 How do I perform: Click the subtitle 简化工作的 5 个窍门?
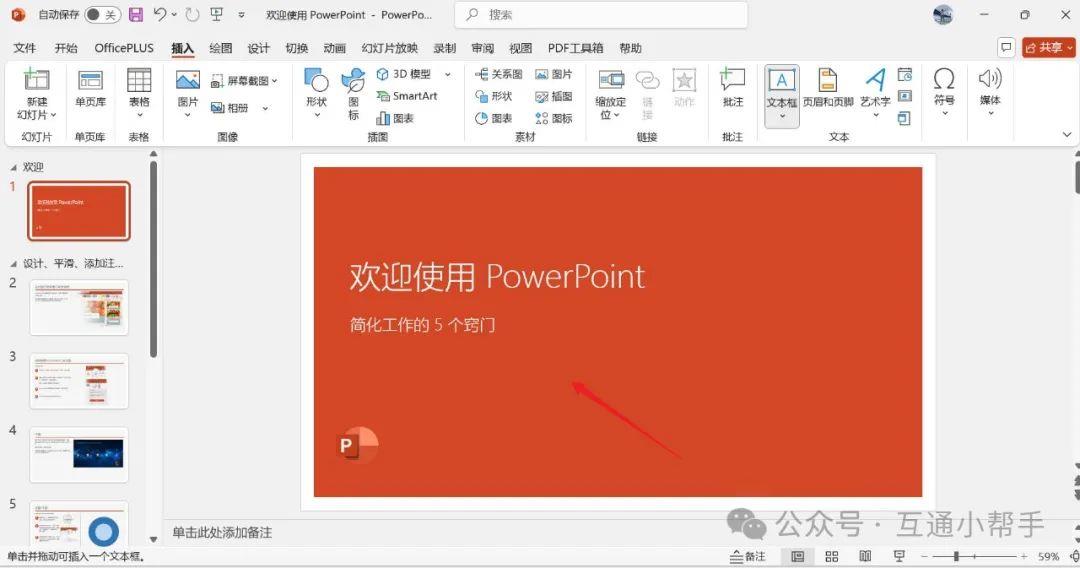[422, 324]
